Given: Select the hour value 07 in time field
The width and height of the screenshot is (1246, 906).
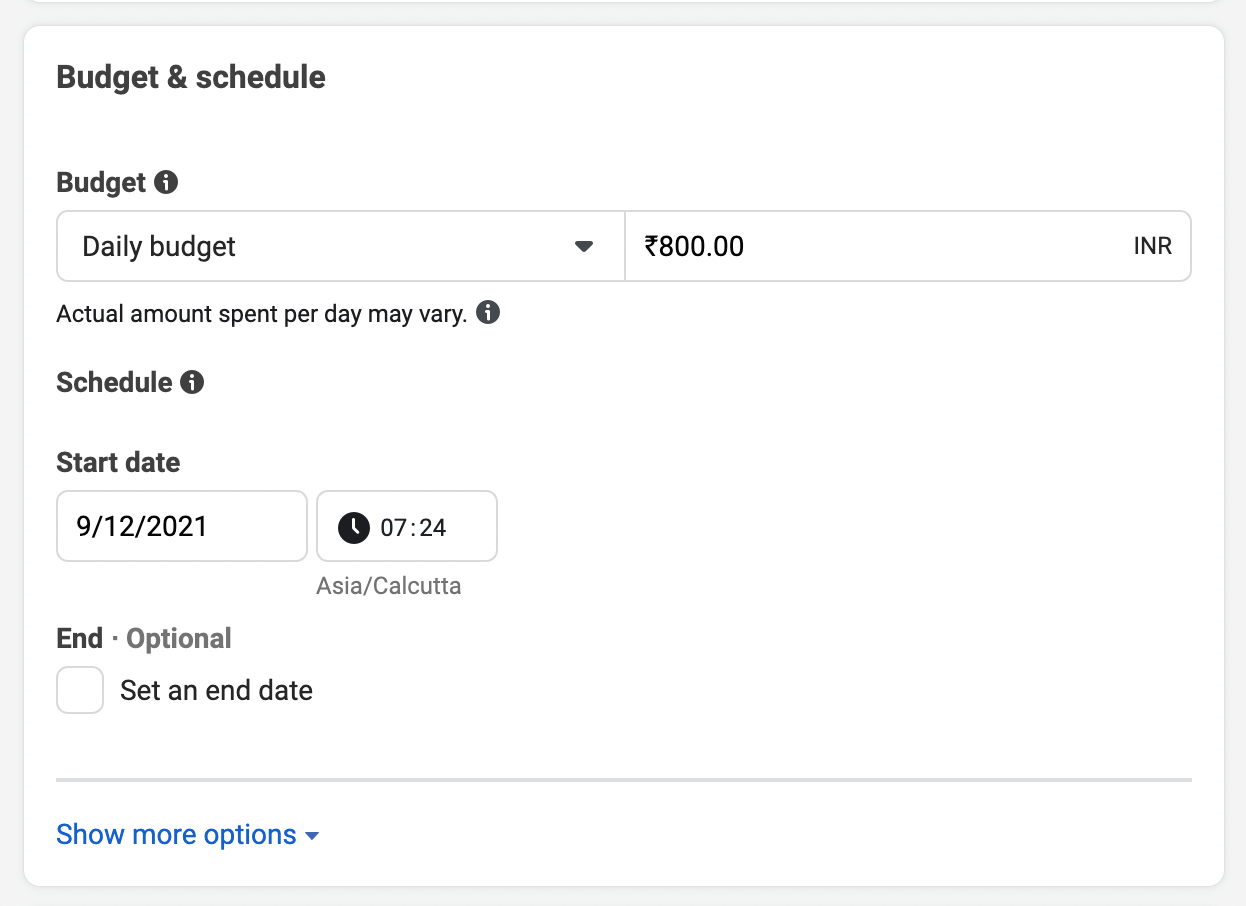Looking at the screenshot, I should tap(394, 527).
